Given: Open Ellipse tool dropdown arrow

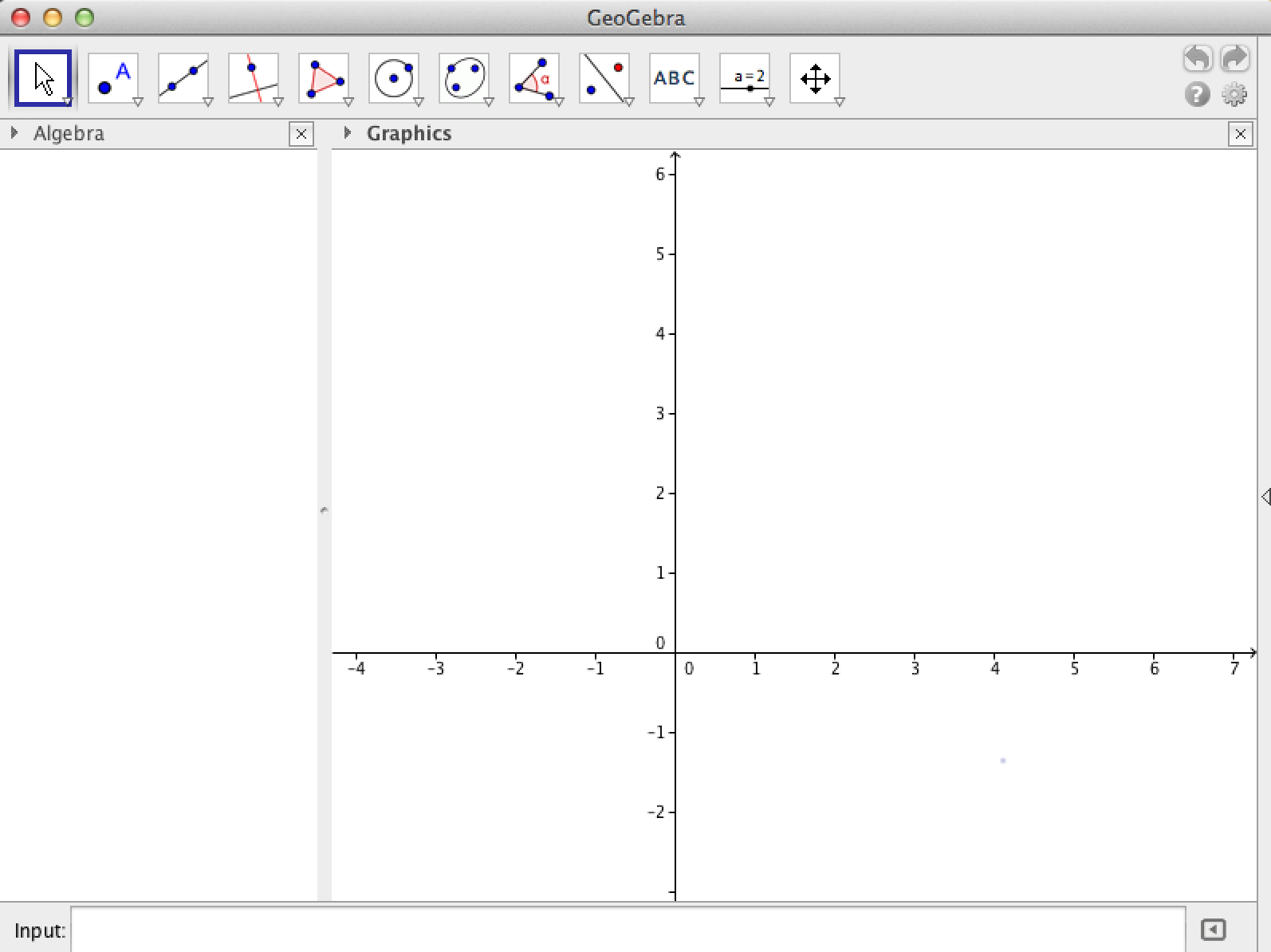Looking at the screenshot, I should (488, 102).
